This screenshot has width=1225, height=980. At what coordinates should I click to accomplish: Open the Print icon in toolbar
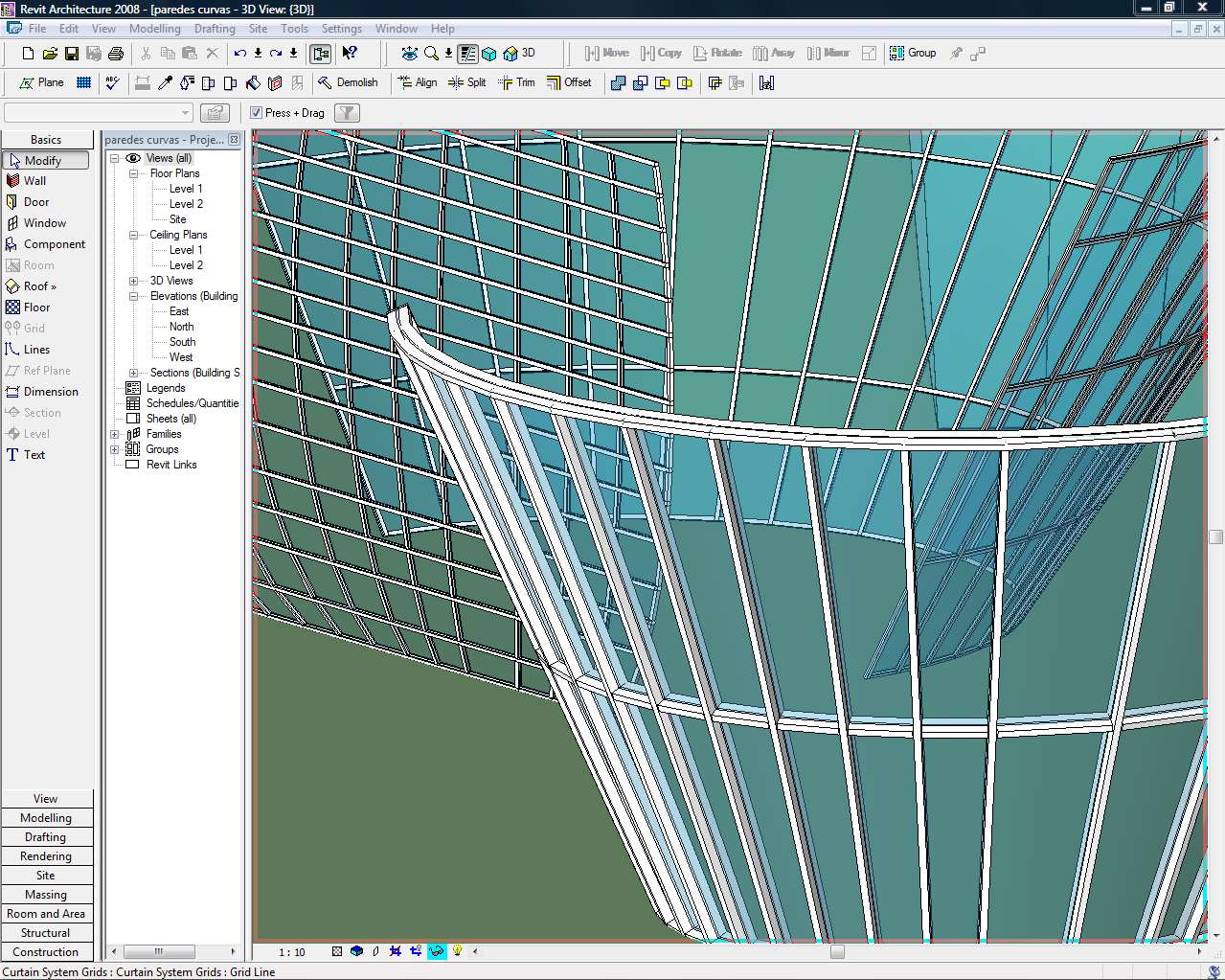click(116, 54)
